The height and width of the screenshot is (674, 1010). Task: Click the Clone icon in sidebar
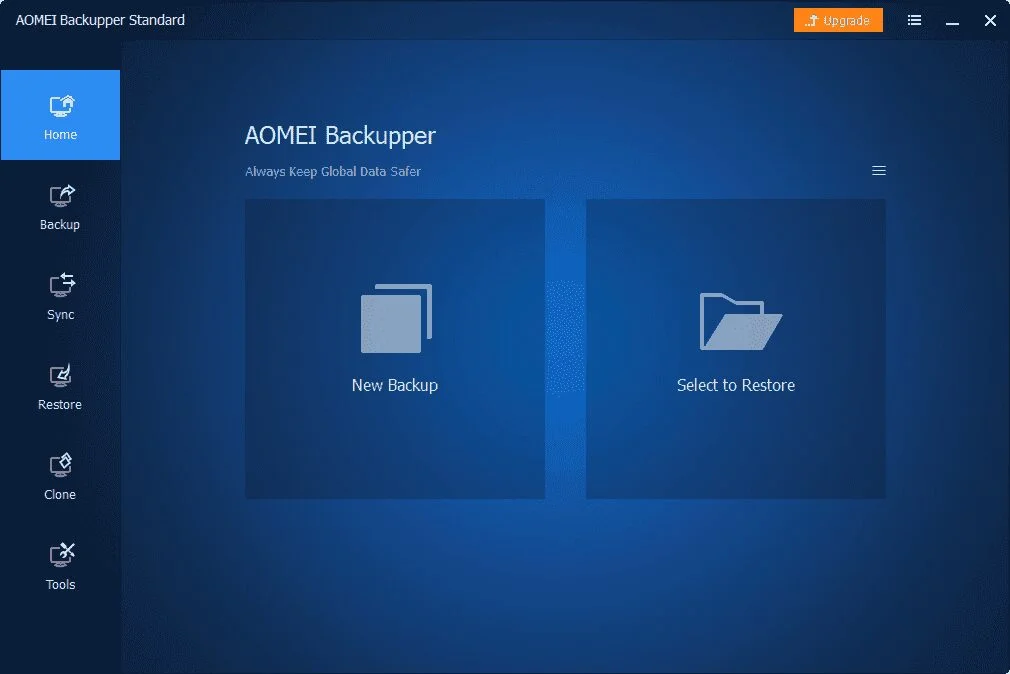61,466
